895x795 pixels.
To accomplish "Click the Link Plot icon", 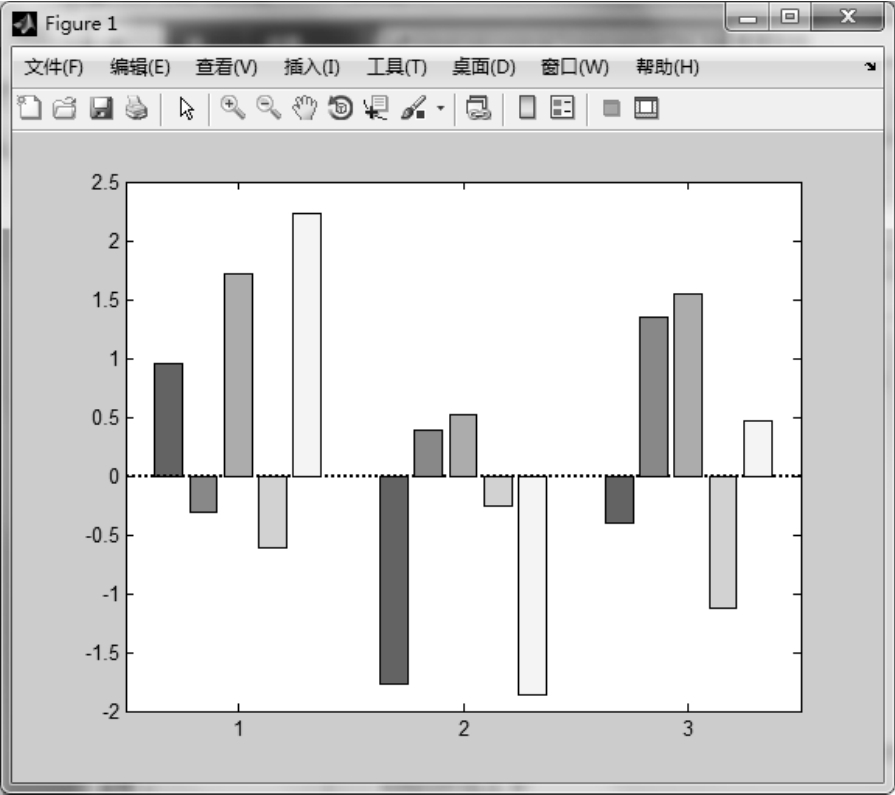I will (478, 108).
